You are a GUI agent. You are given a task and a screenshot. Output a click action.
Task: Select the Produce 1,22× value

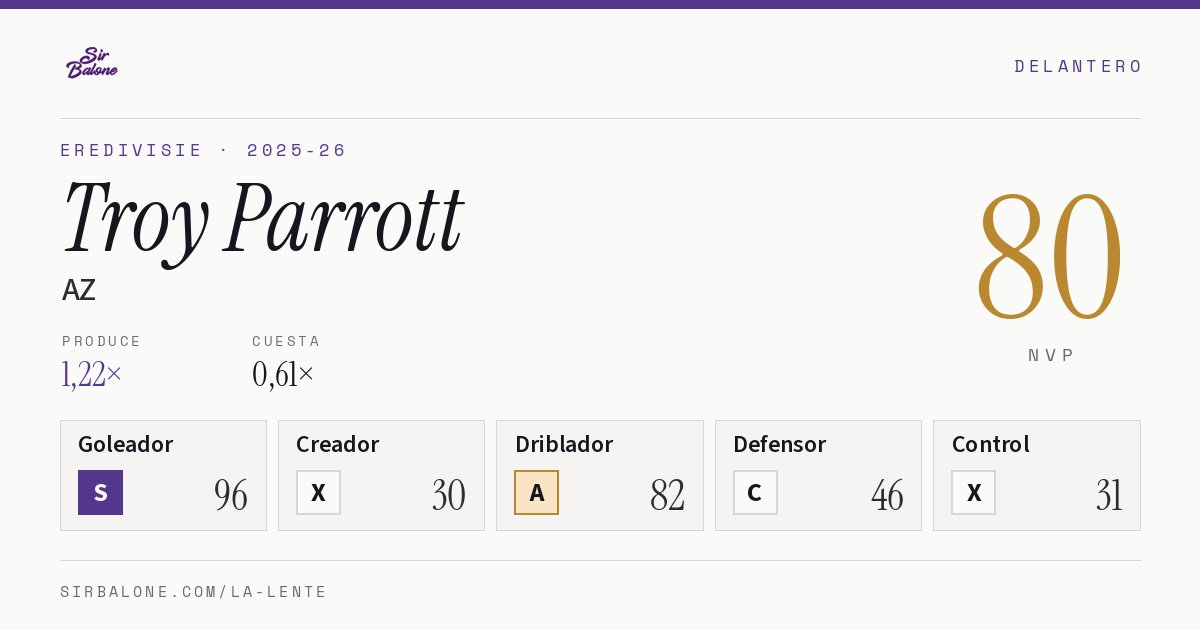pos(92,374)
